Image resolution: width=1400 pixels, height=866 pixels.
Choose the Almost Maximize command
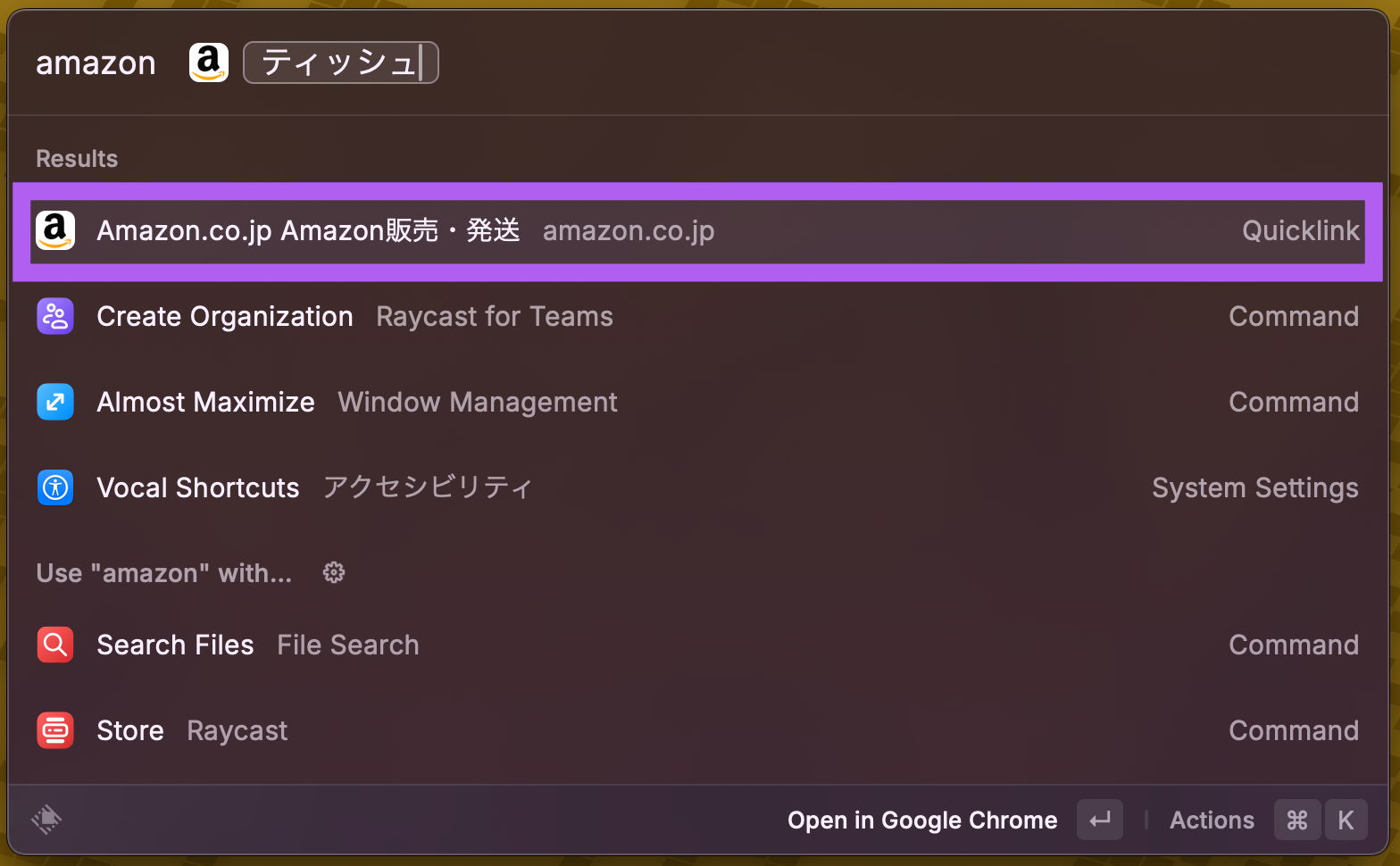698,403
